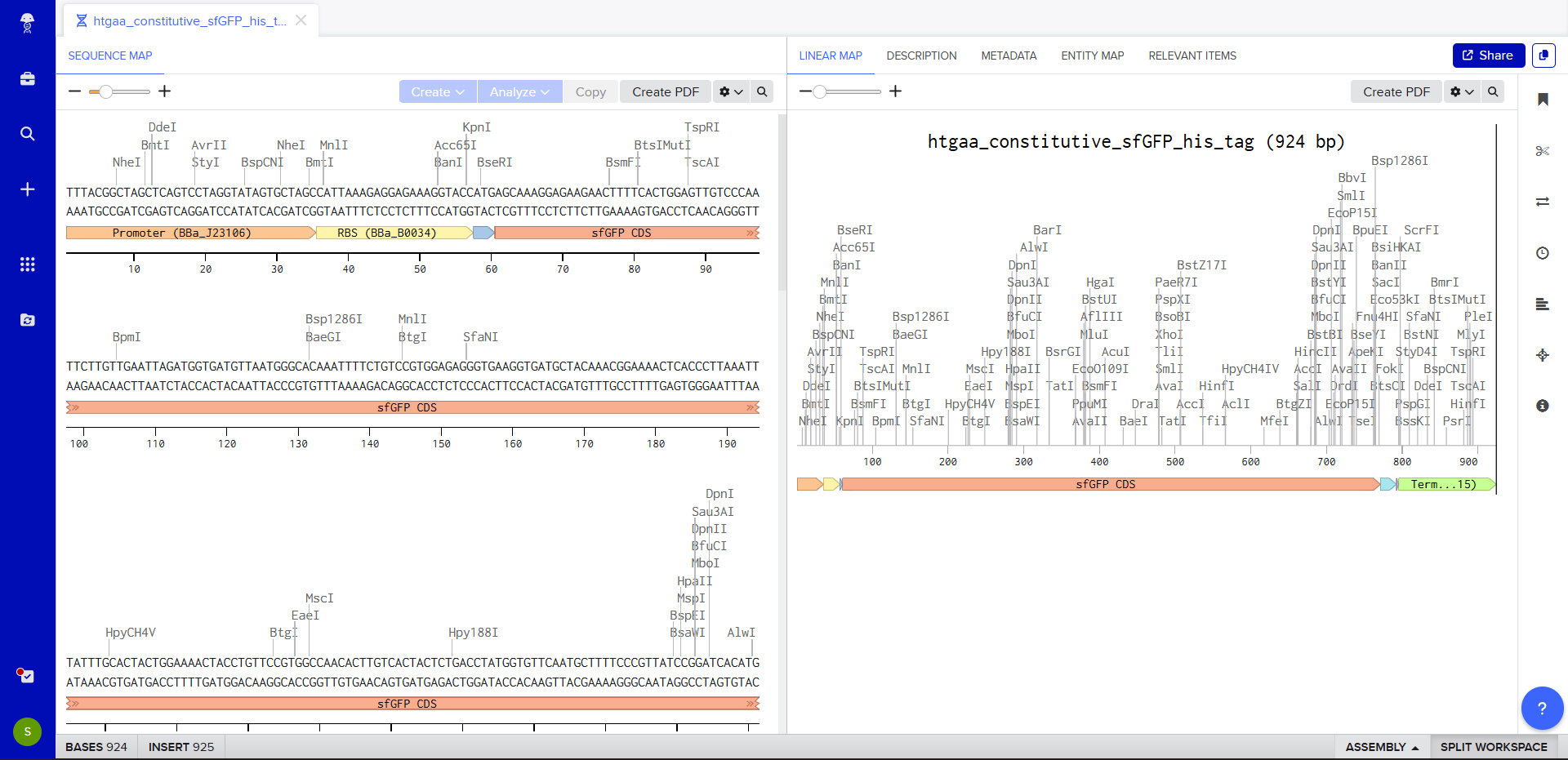
Task: Switch to the Metadata tab
Action: click(1009, 56)
